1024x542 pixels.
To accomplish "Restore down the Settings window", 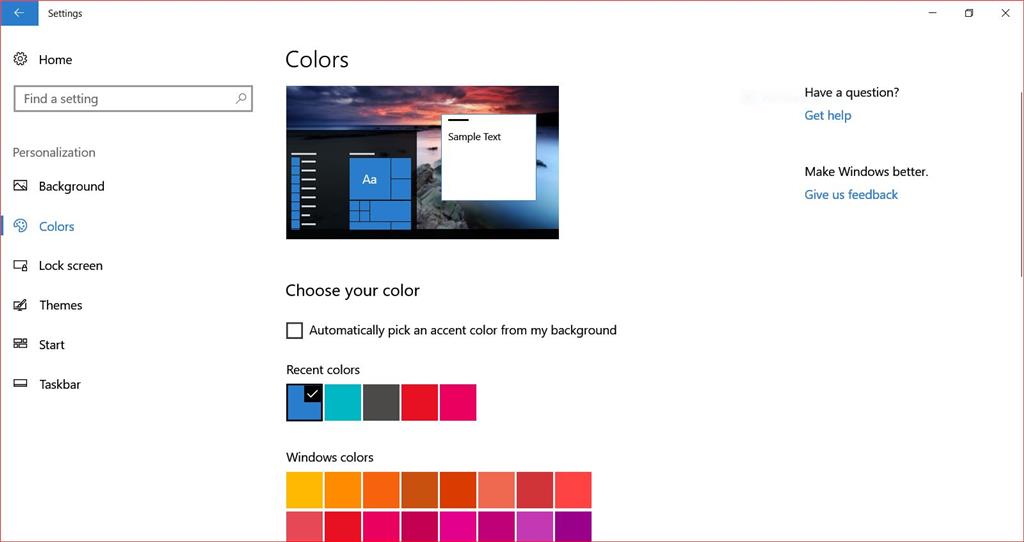I will pos(969,13).
